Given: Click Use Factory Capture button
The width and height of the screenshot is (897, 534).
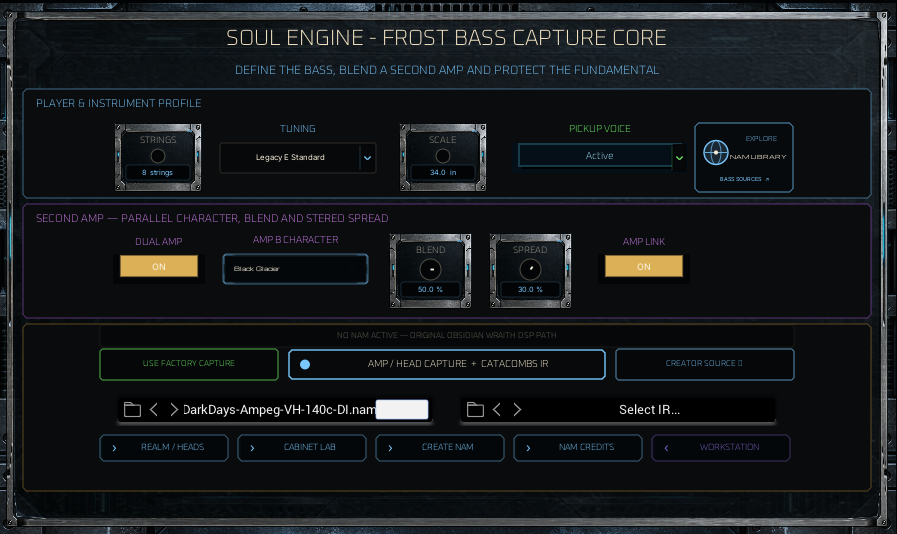Looking at the screenshot, I should (189, 364).
